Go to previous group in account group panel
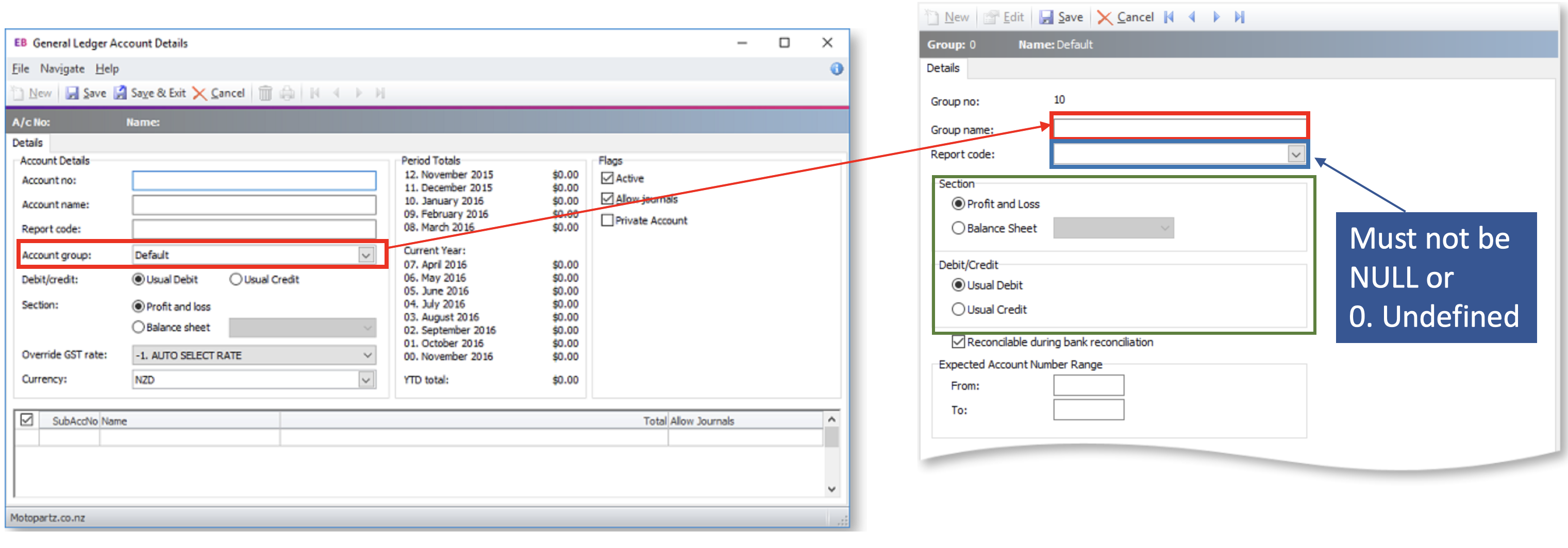Screen dimensions: 1568x548 click(1192, 17)
